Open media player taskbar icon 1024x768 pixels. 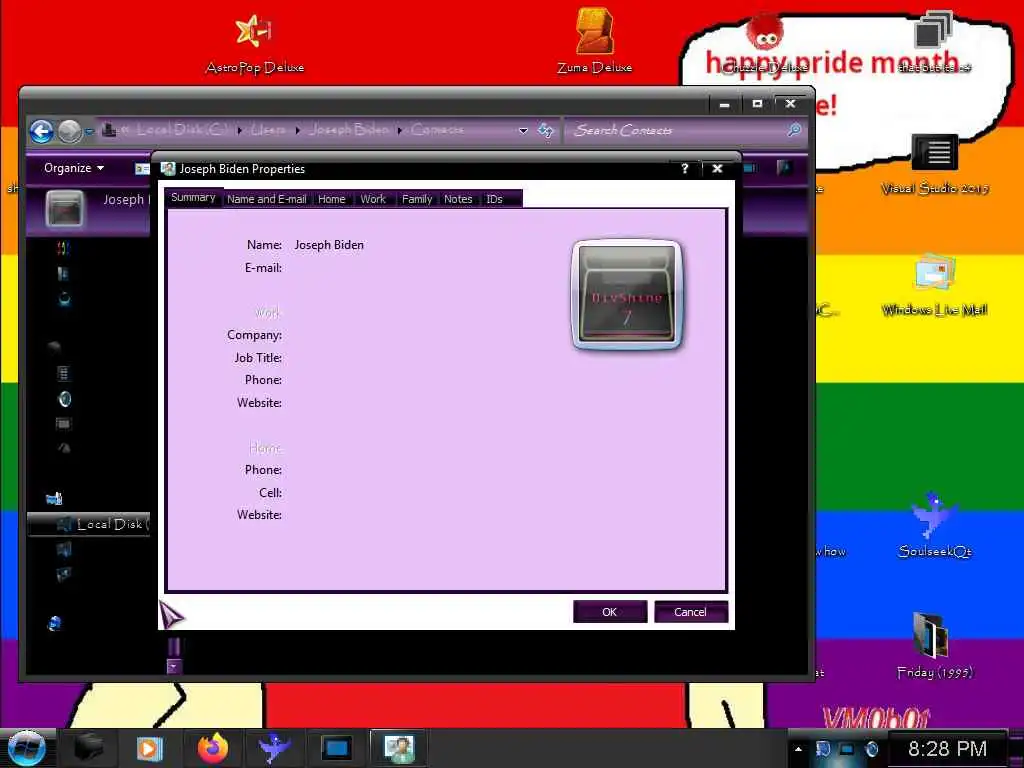click(x=149, y=748)
